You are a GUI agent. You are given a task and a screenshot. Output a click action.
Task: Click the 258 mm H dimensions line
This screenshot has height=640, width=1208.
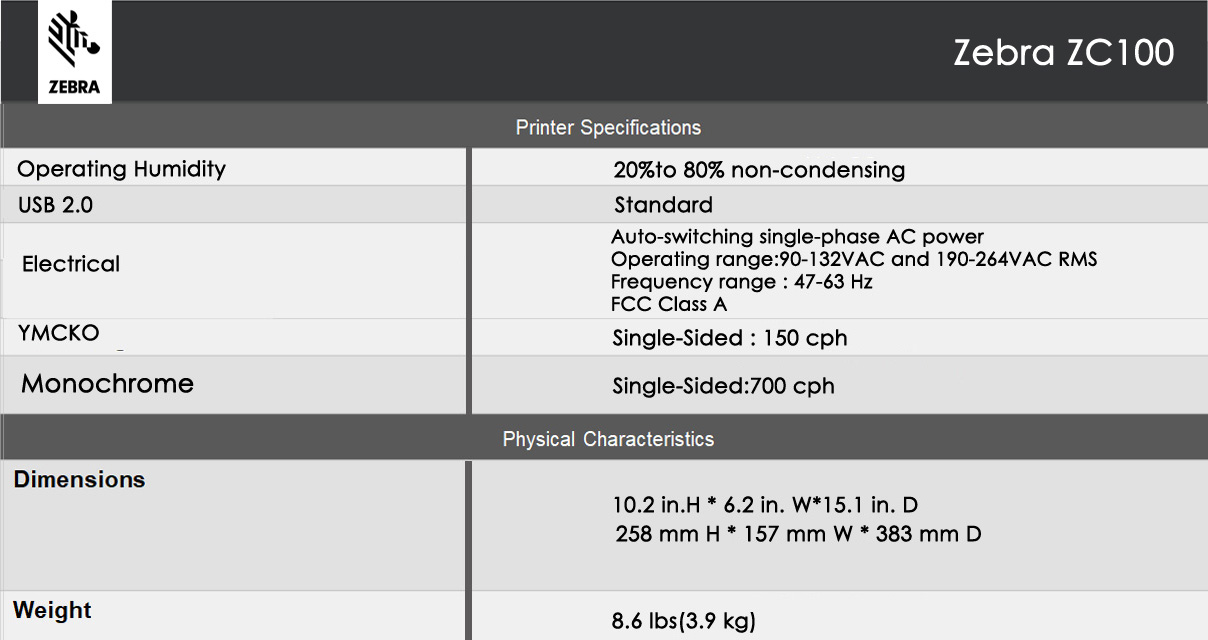point(798,534)
